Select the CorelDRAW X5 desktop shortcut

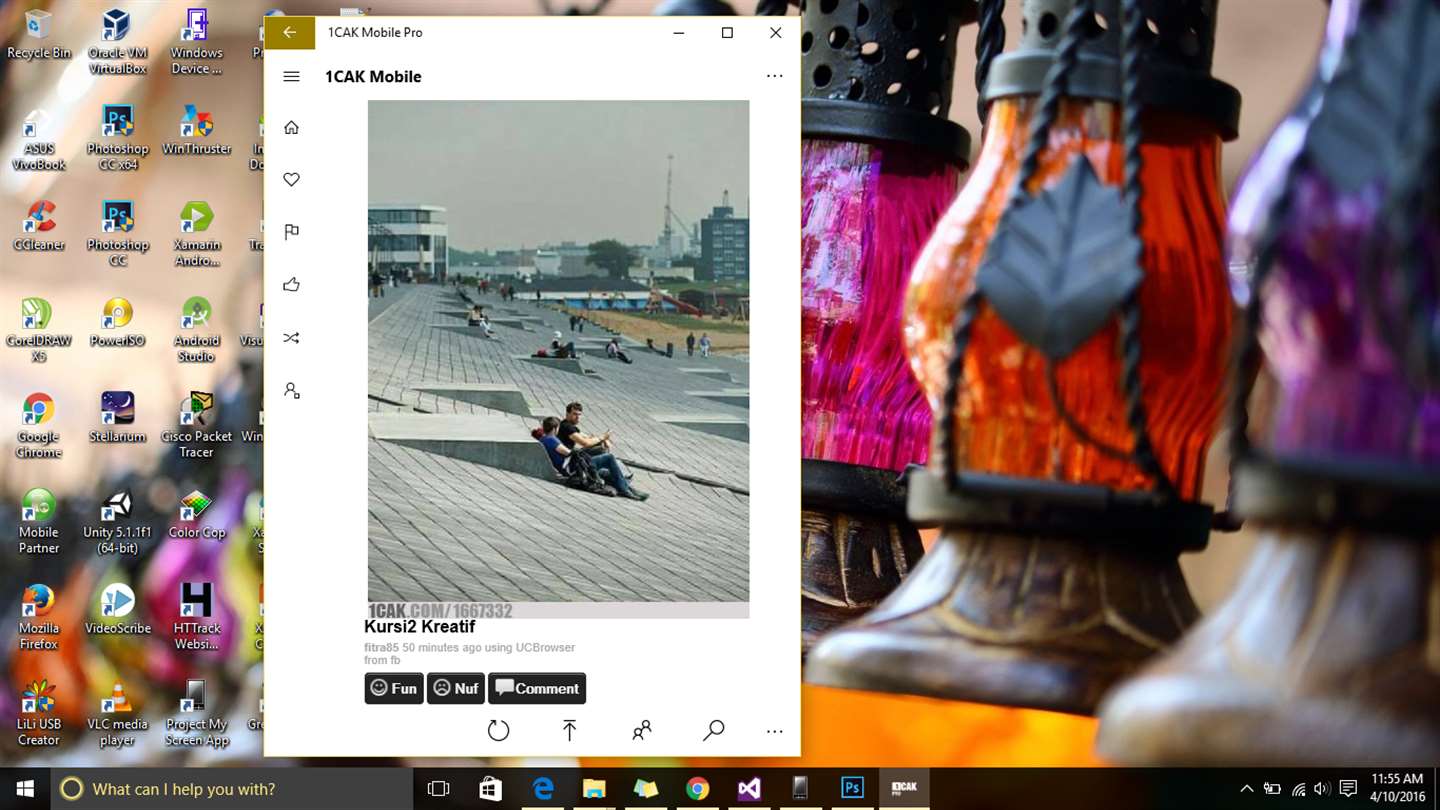pos(39,330)
